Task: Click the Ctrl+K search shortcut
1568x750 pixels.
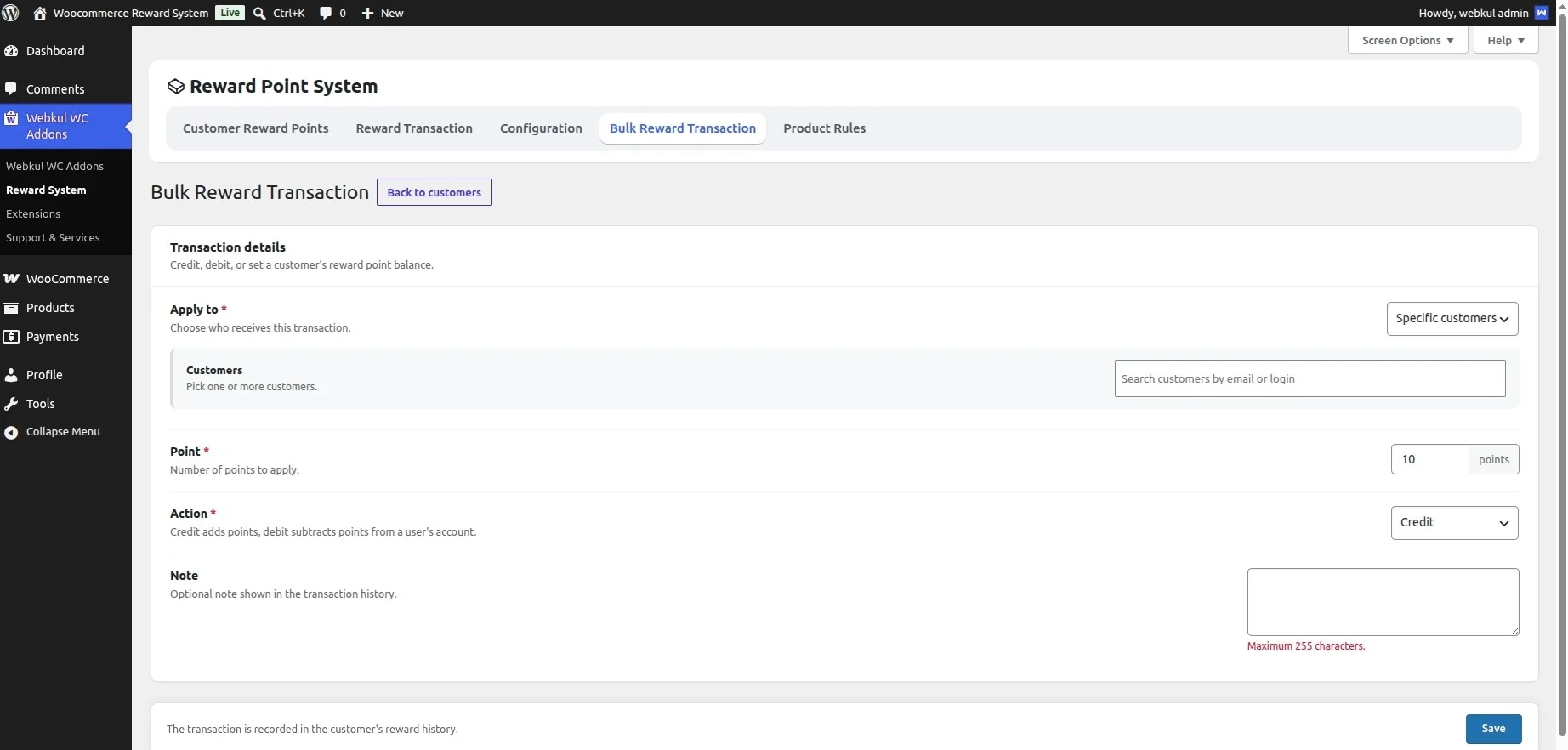Action: (289, 13)
